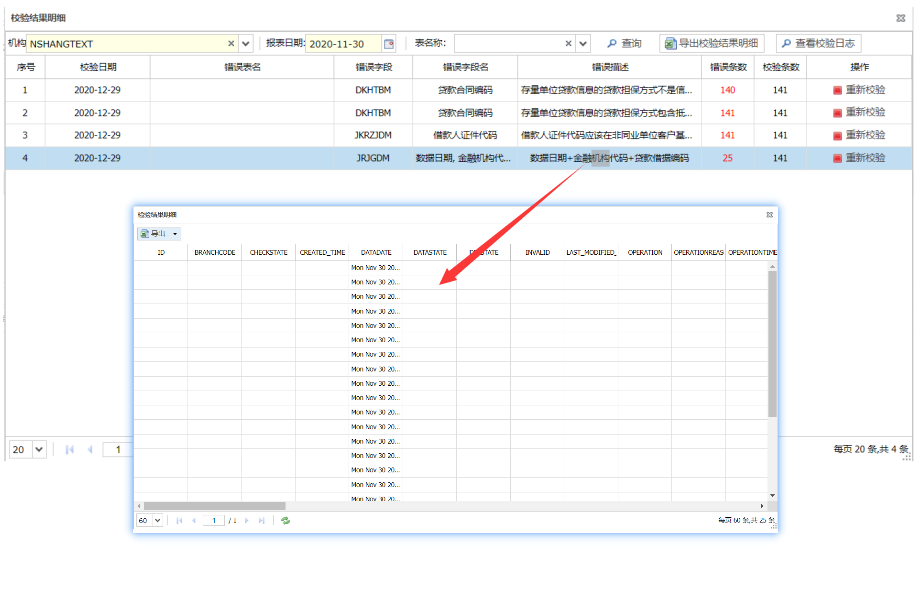Open the popup's 导出 export dropdown

[159, 233]
